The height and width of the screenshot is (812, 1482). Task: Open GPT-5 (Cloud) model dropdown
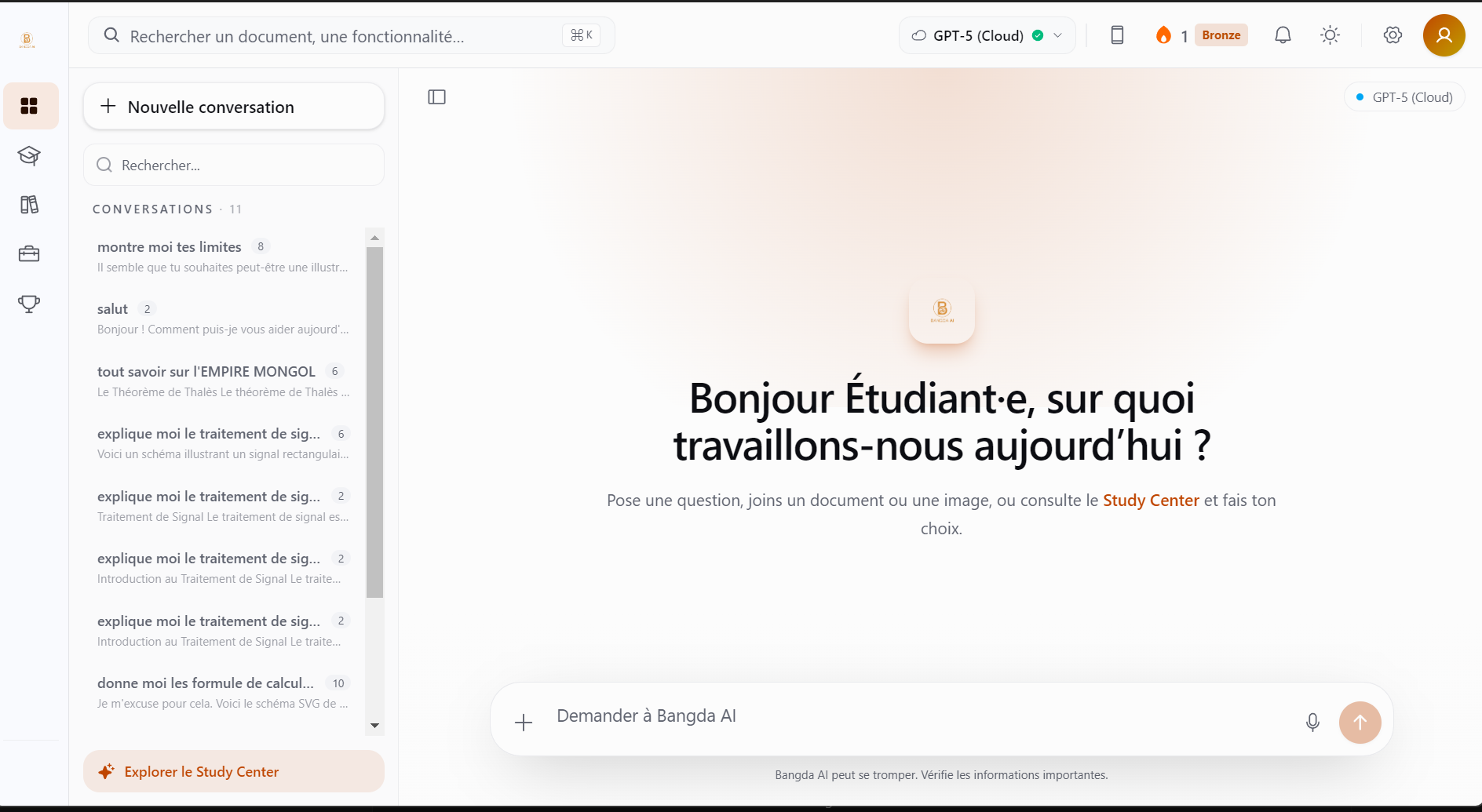pos(987,35)
